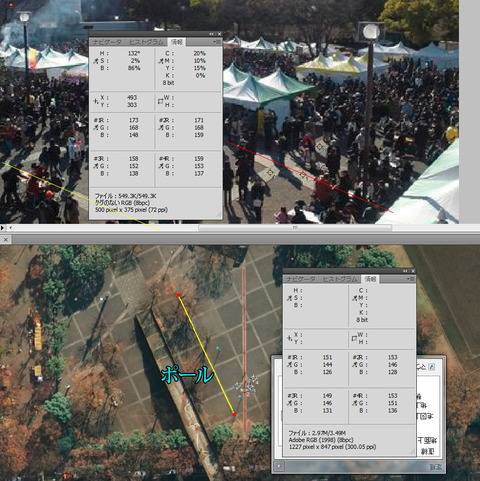Switch to ナビゲータ tab in crowd photo panel
This screenshot has height=481, width=480.
[x=107, y=42]
